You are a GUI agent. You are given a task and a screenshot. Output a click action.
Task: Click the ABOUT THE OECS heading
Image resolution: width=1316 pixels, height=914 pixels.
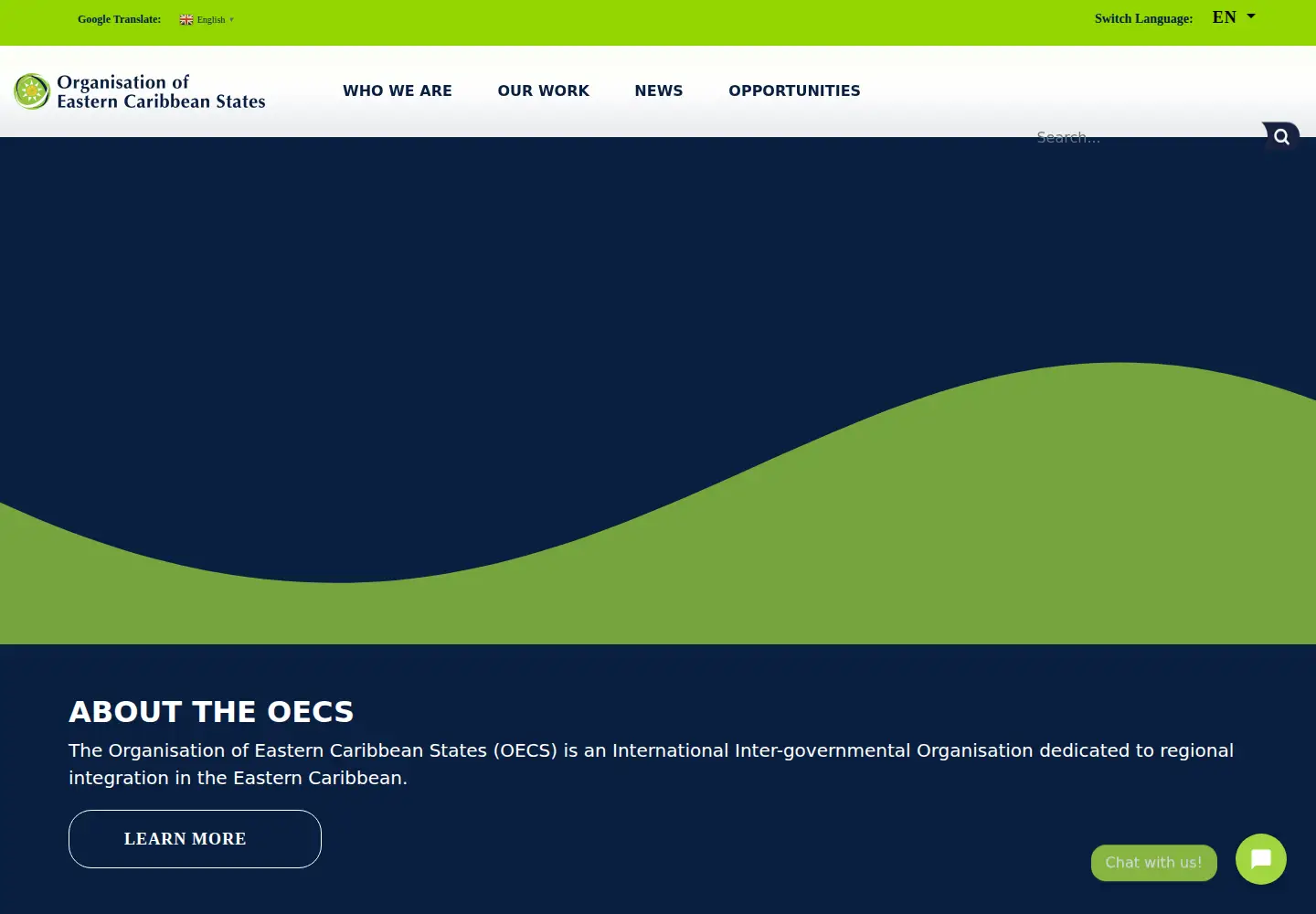click(x=211, y=711)
